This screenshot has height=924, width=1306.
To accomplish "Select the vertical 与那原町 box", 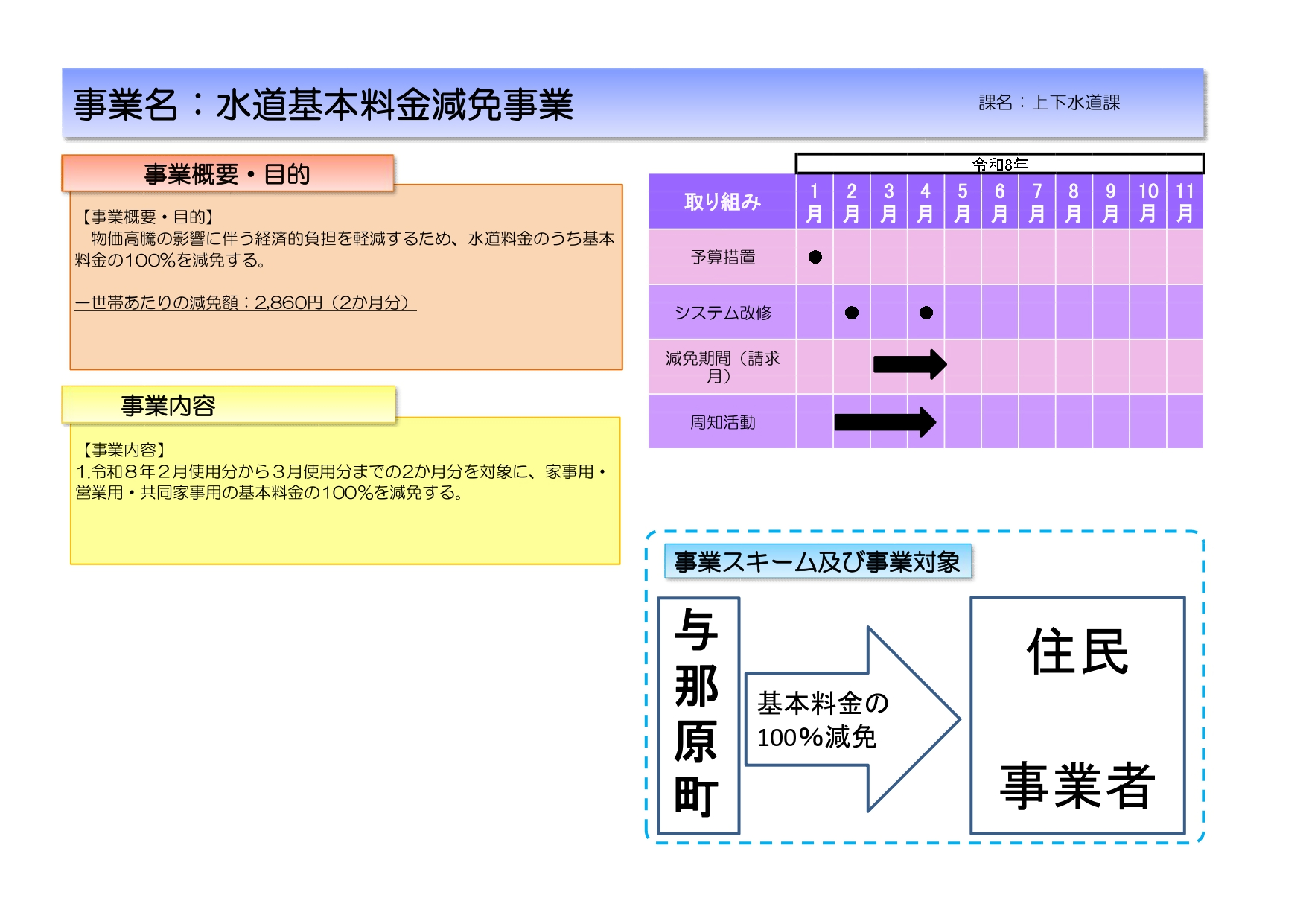I will coord(698,716).
